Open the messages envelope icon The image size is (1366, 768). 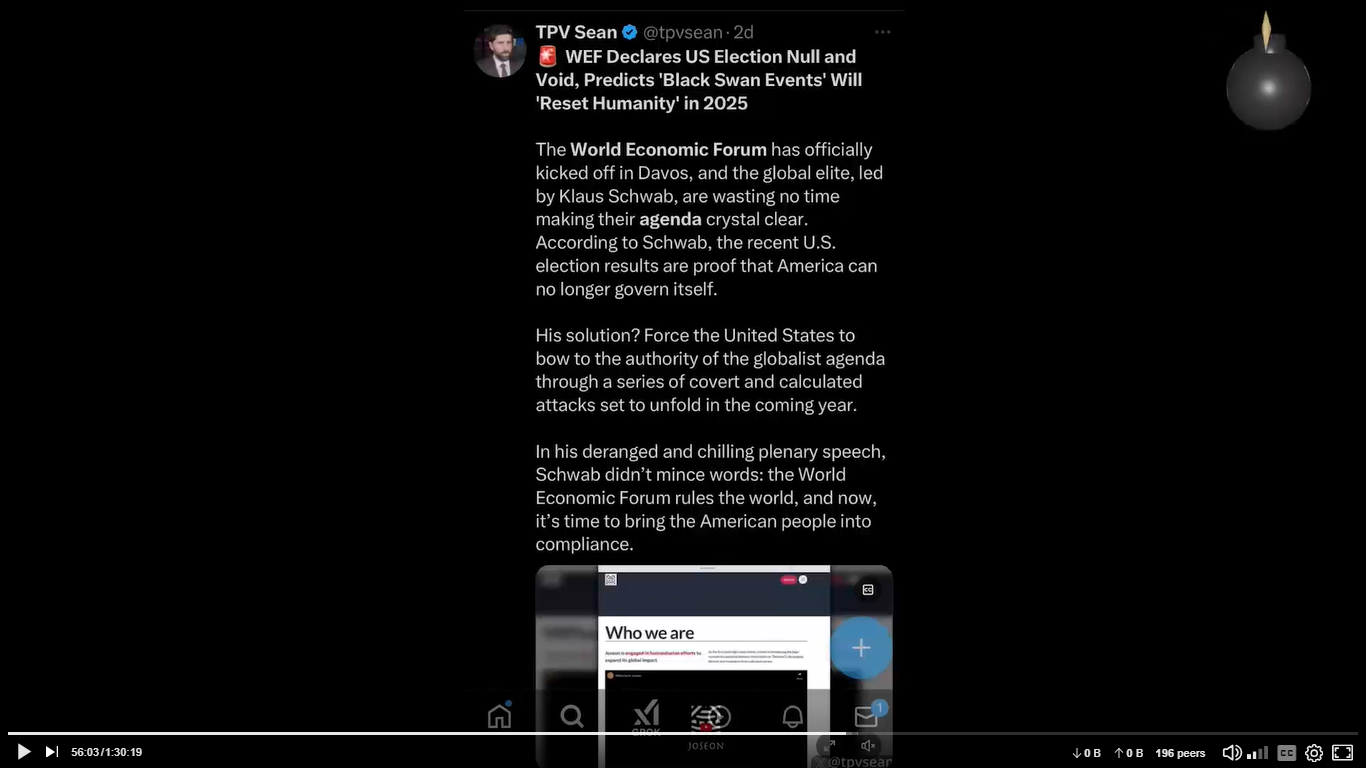[866, 716]
